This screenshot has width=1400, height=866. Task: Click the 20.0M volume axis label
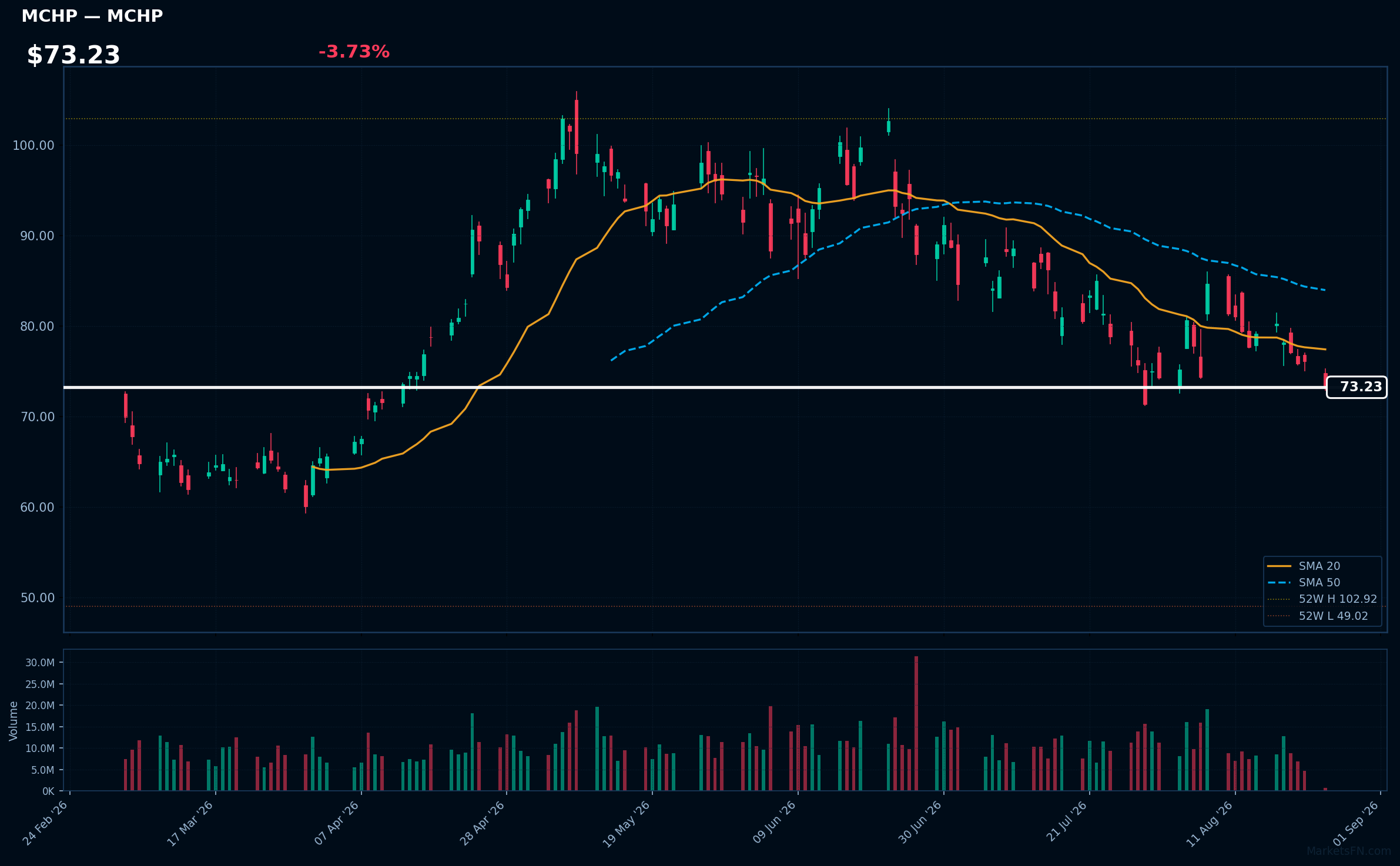(x=40, y=706)
